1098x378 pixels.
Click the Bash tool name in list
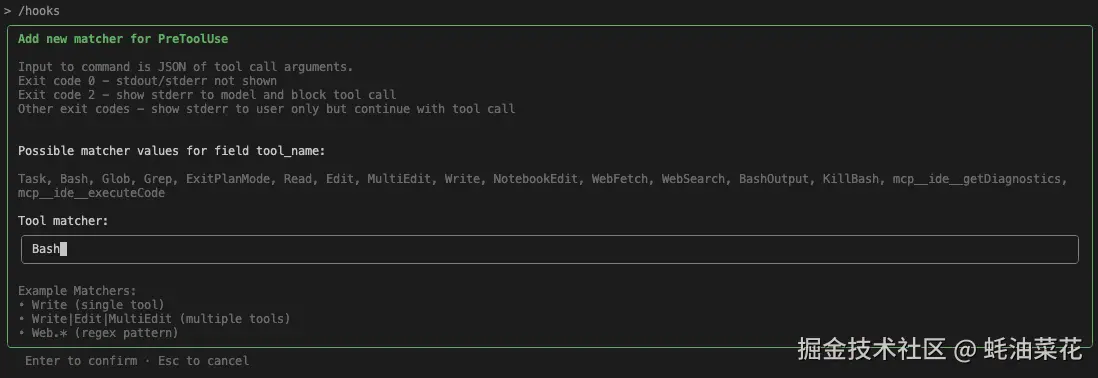[x=74, y=178]
